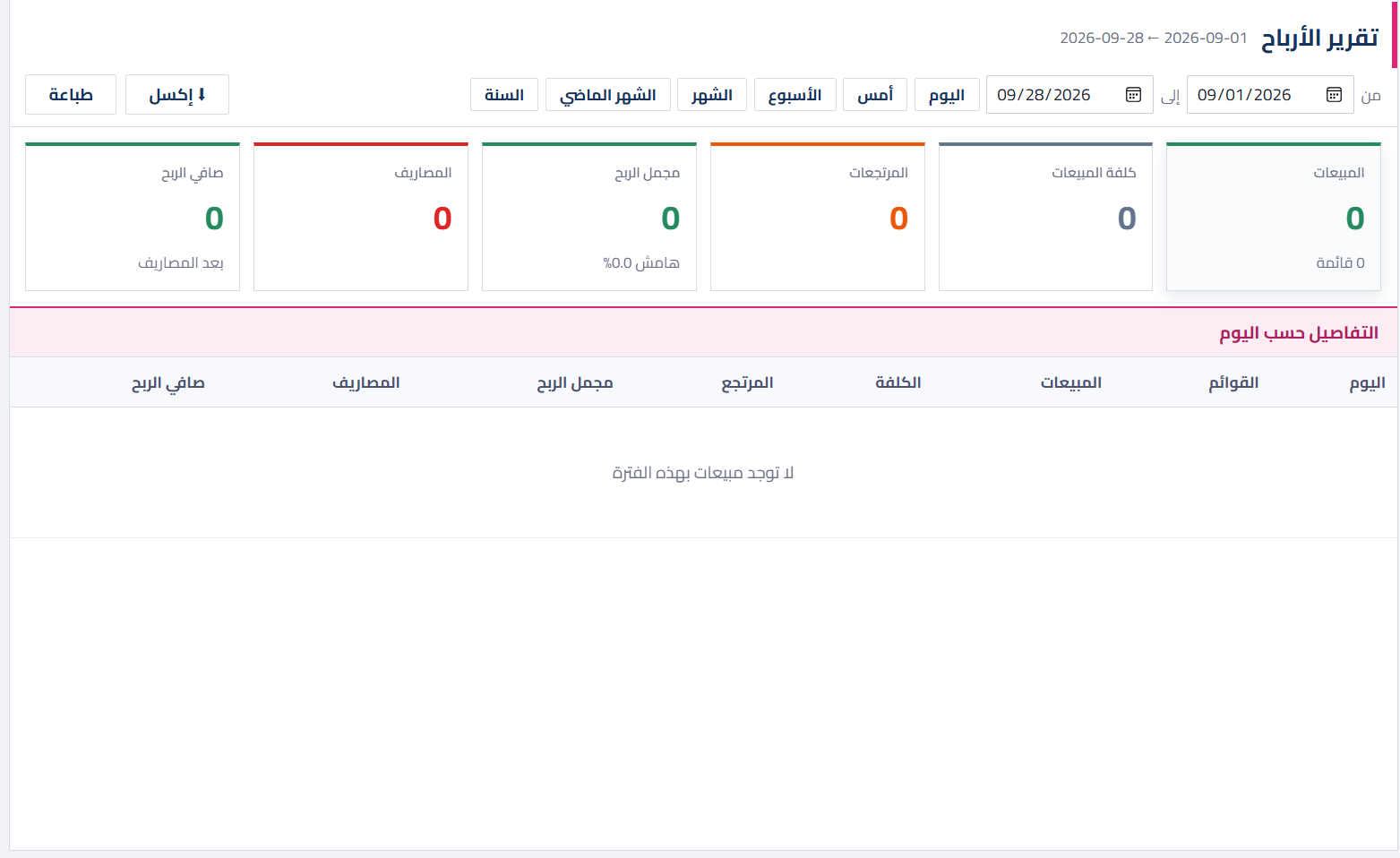Select the السنة (year) range button
This screenshot has width=1400, height=858.
(x=504, y=95)
